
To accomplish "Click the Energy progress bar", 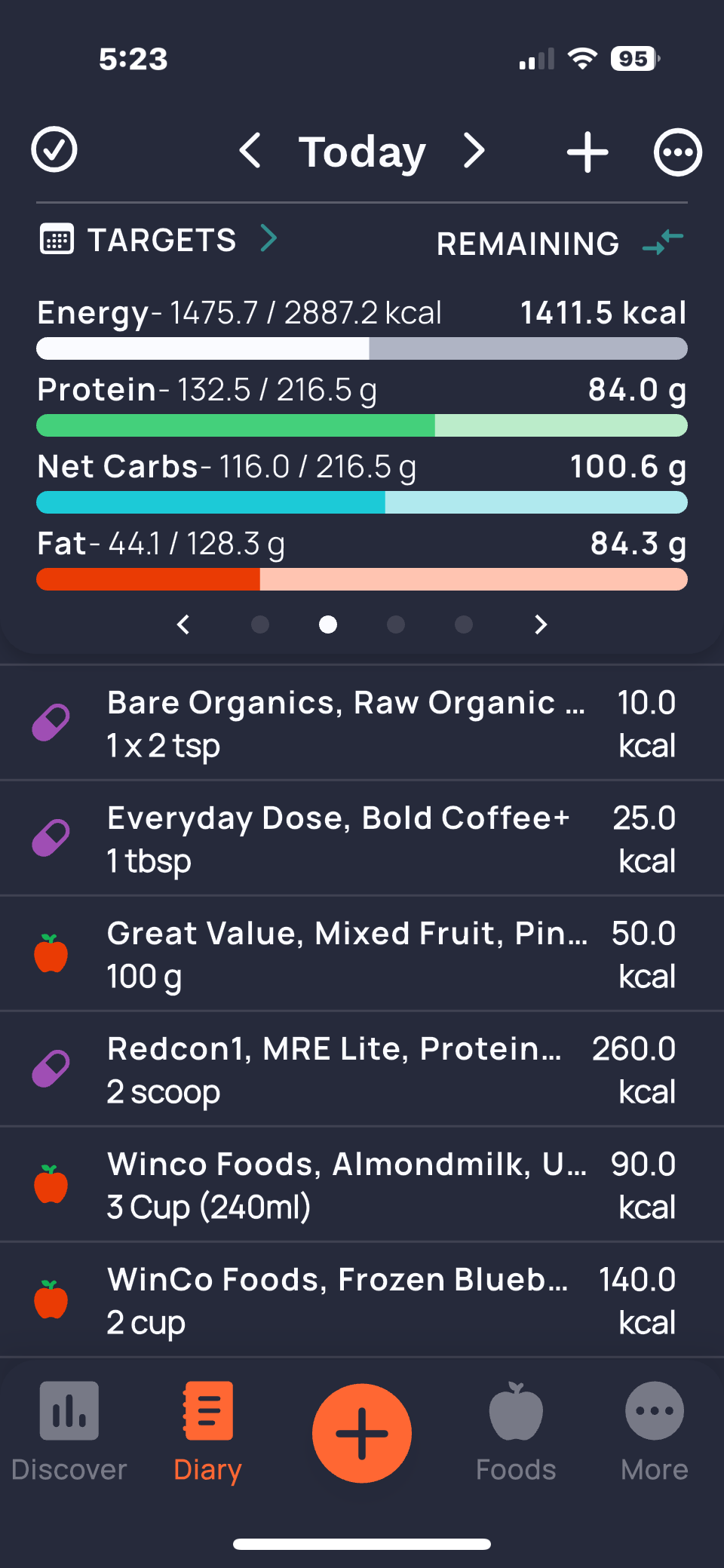I will [x=362, y=348].
